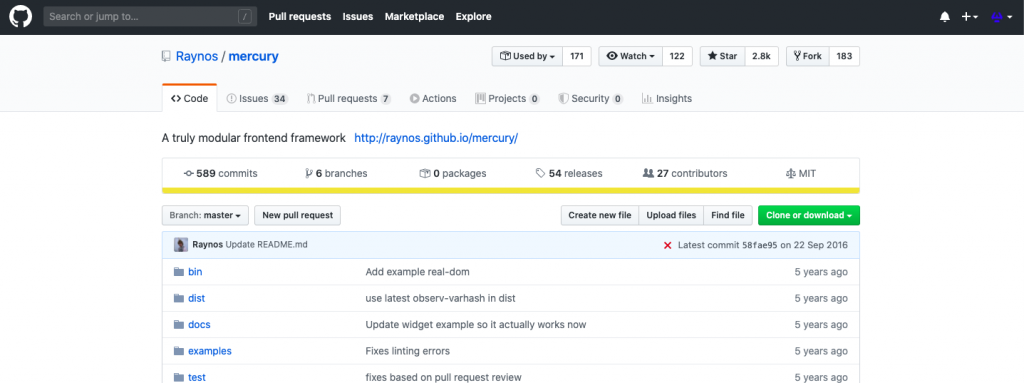Image resolution: width=1024 pixels, height=383 pixels.
Task: Go to Marketplace in top navigation
Action: (x=414, y=16)
